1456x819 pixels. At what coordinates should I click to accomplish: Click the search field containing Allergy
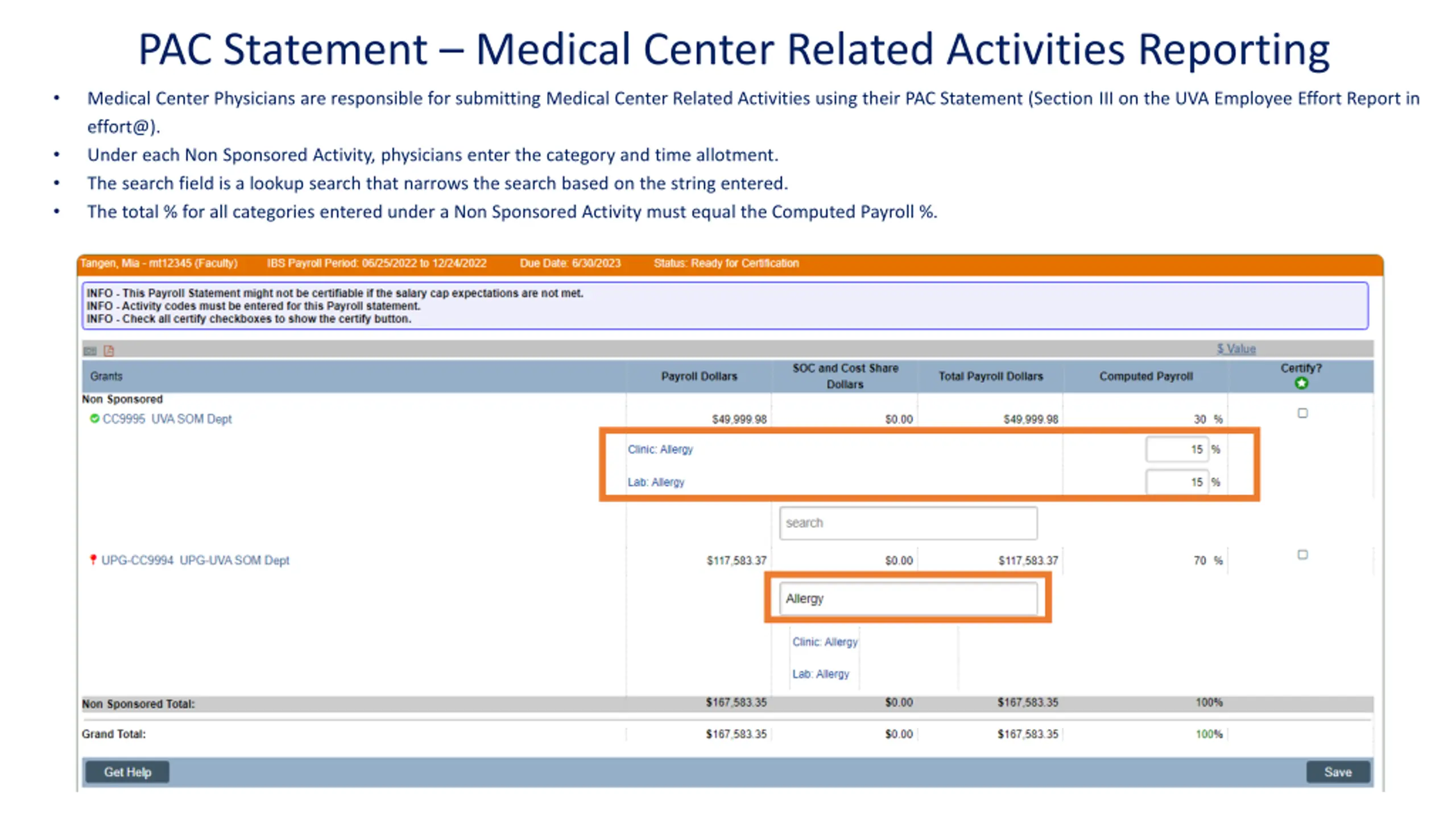(908, 598)
